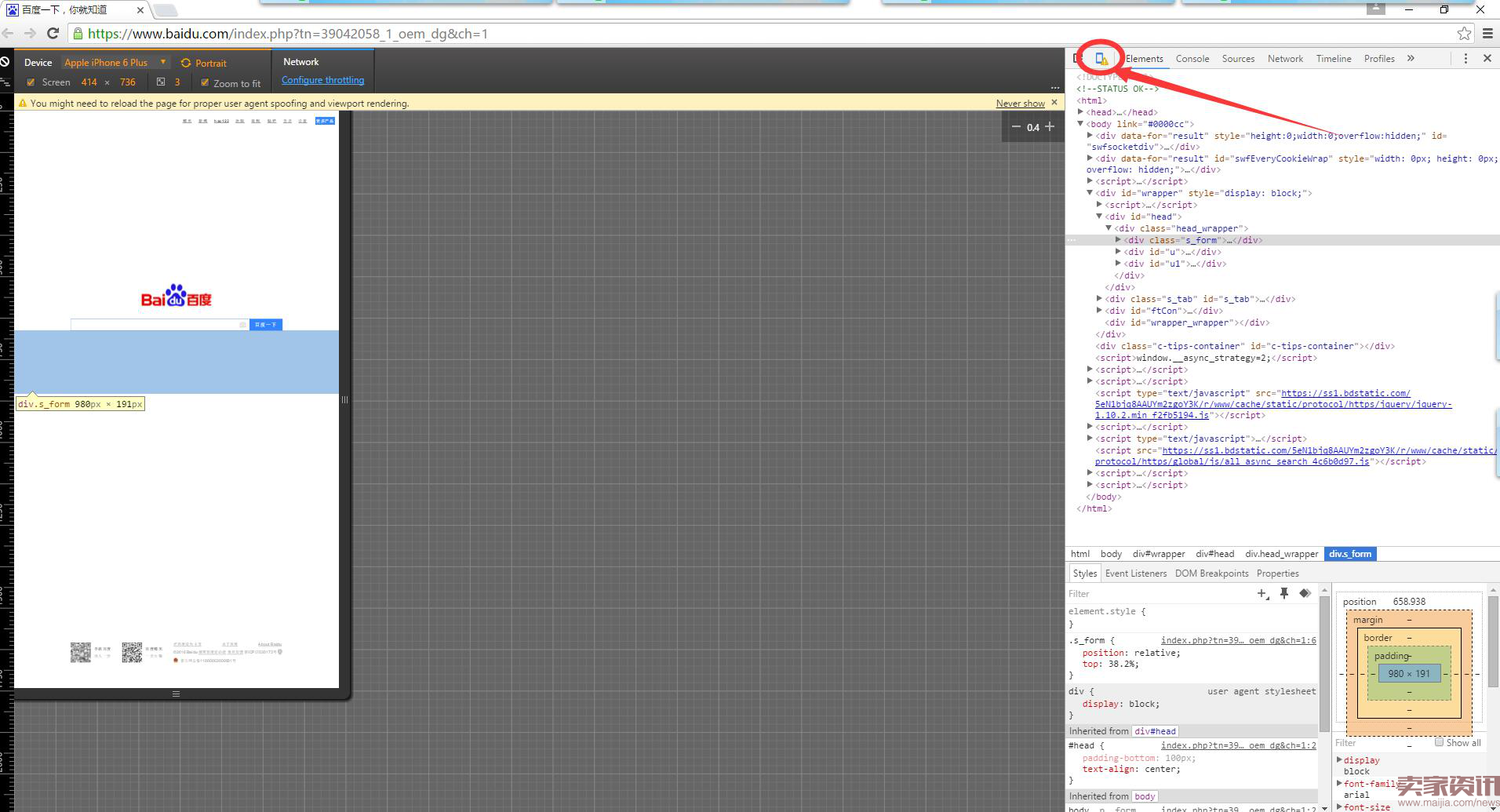The width and height of the screenshot is (1500, 812).
Task: Open the Profiles tab
Action: pos(1379,59)
